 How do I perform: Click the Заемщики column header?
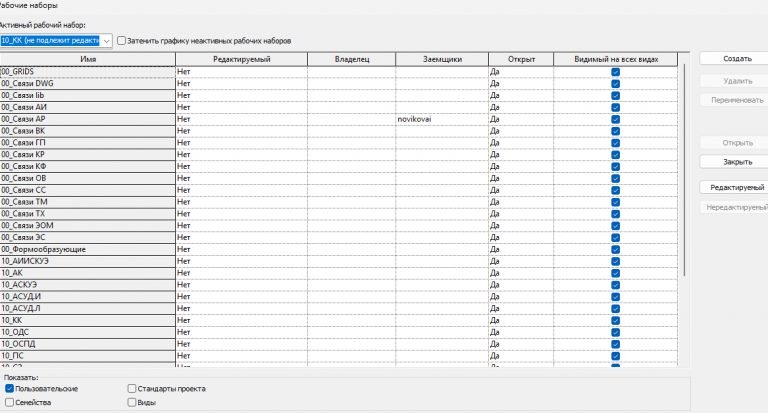(x=442, y=59)
